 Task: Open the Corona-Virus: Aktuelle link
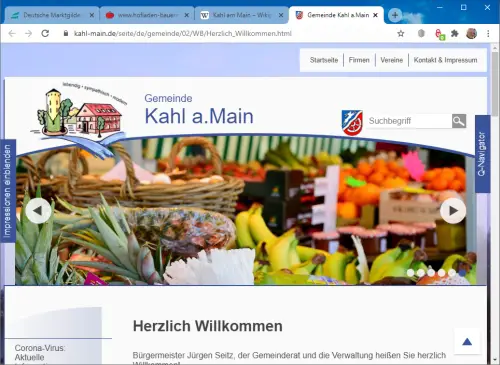(40, 353)
